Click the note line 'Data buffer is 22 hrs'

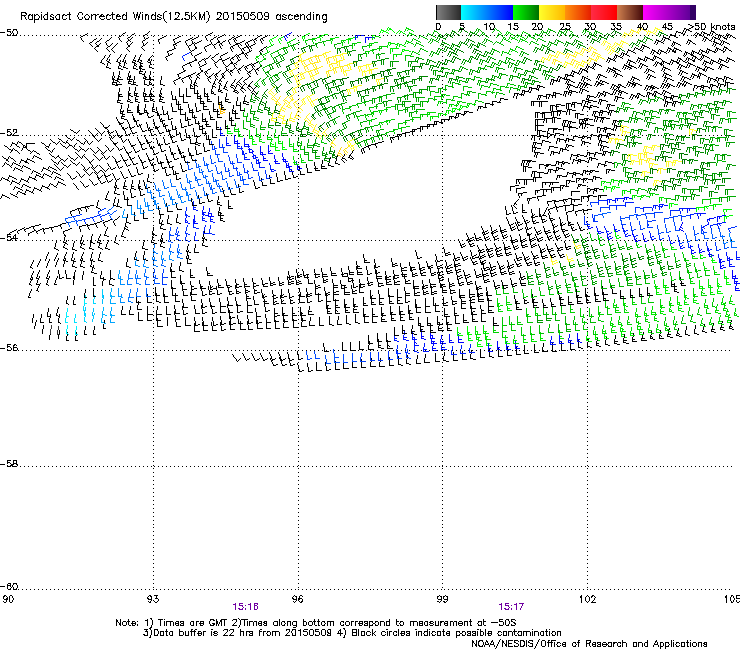(352, 633)
